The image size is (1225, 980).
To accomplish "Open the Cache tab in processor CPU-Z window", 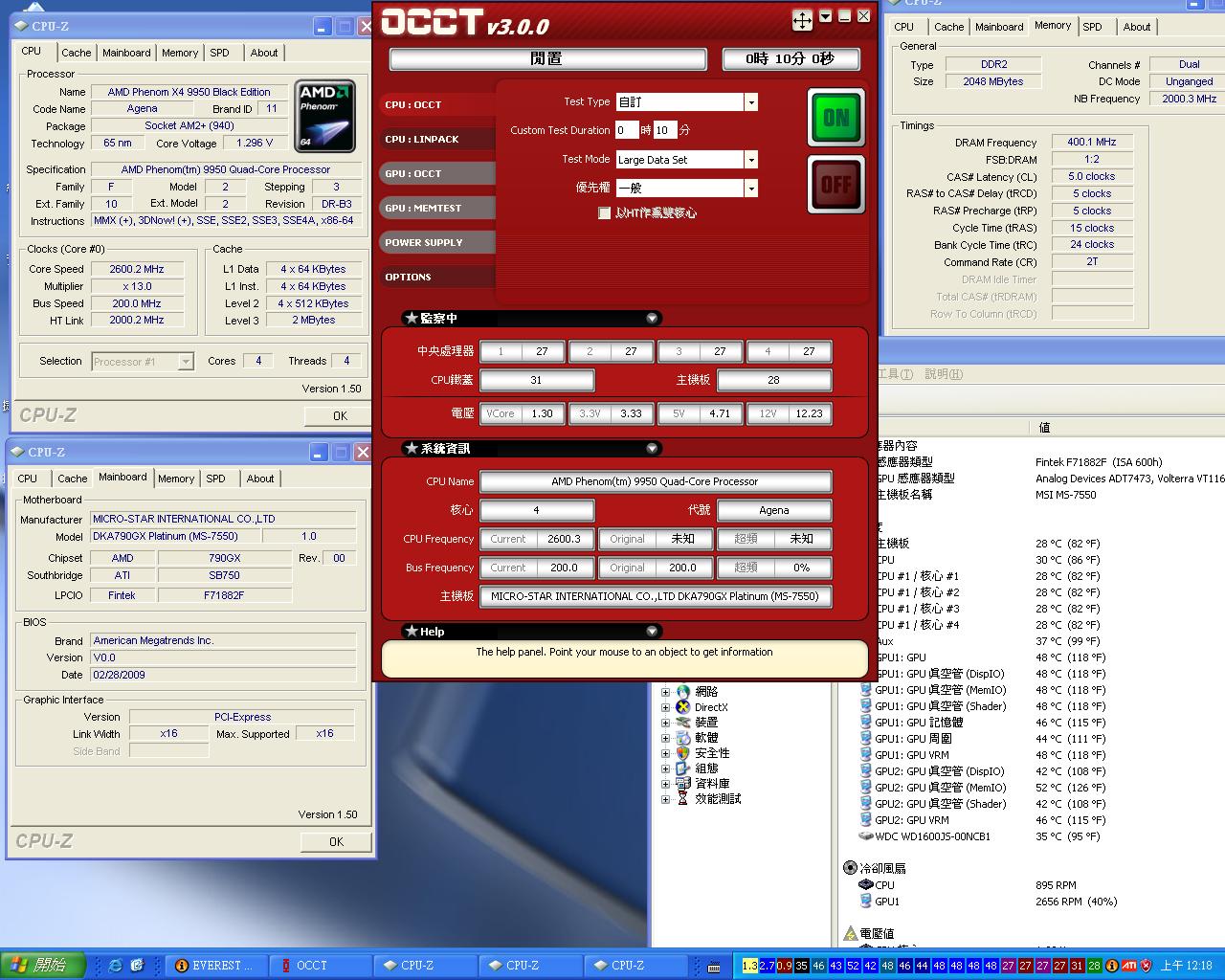I will pos(76,53).
